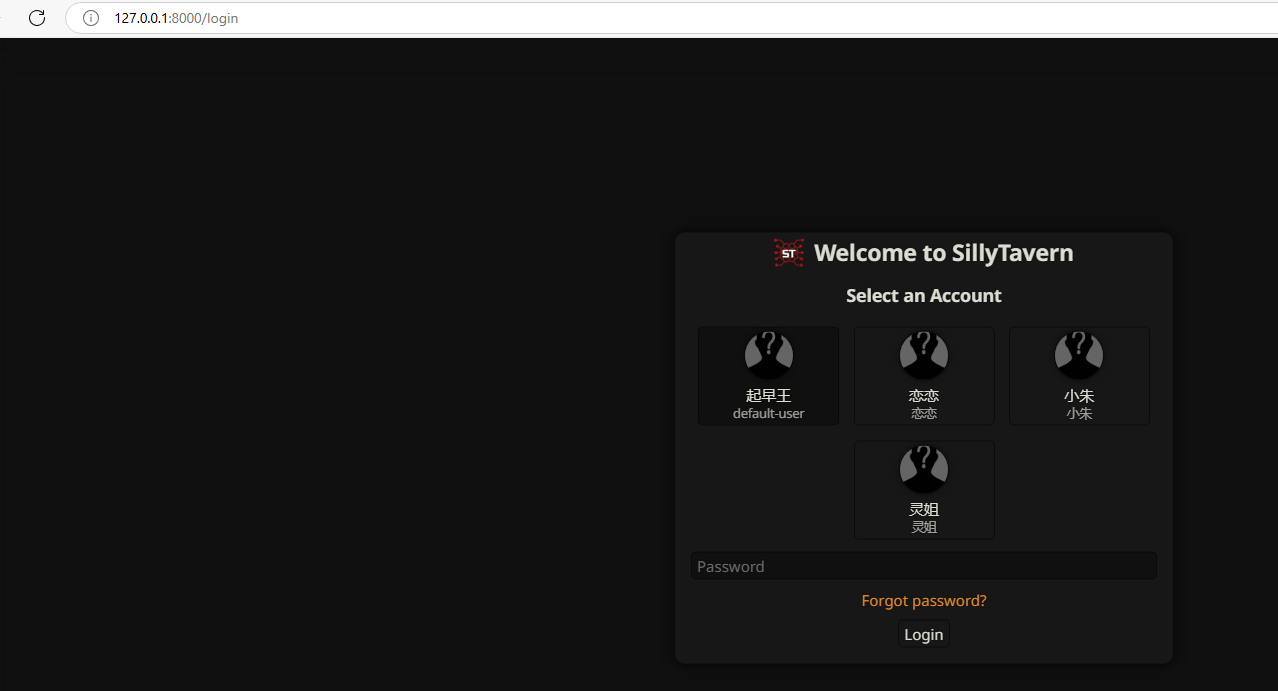This screenshot has height=691, width=1278.
Task: Click the avatar icon of 灵姐
Action: coord(924,469)
